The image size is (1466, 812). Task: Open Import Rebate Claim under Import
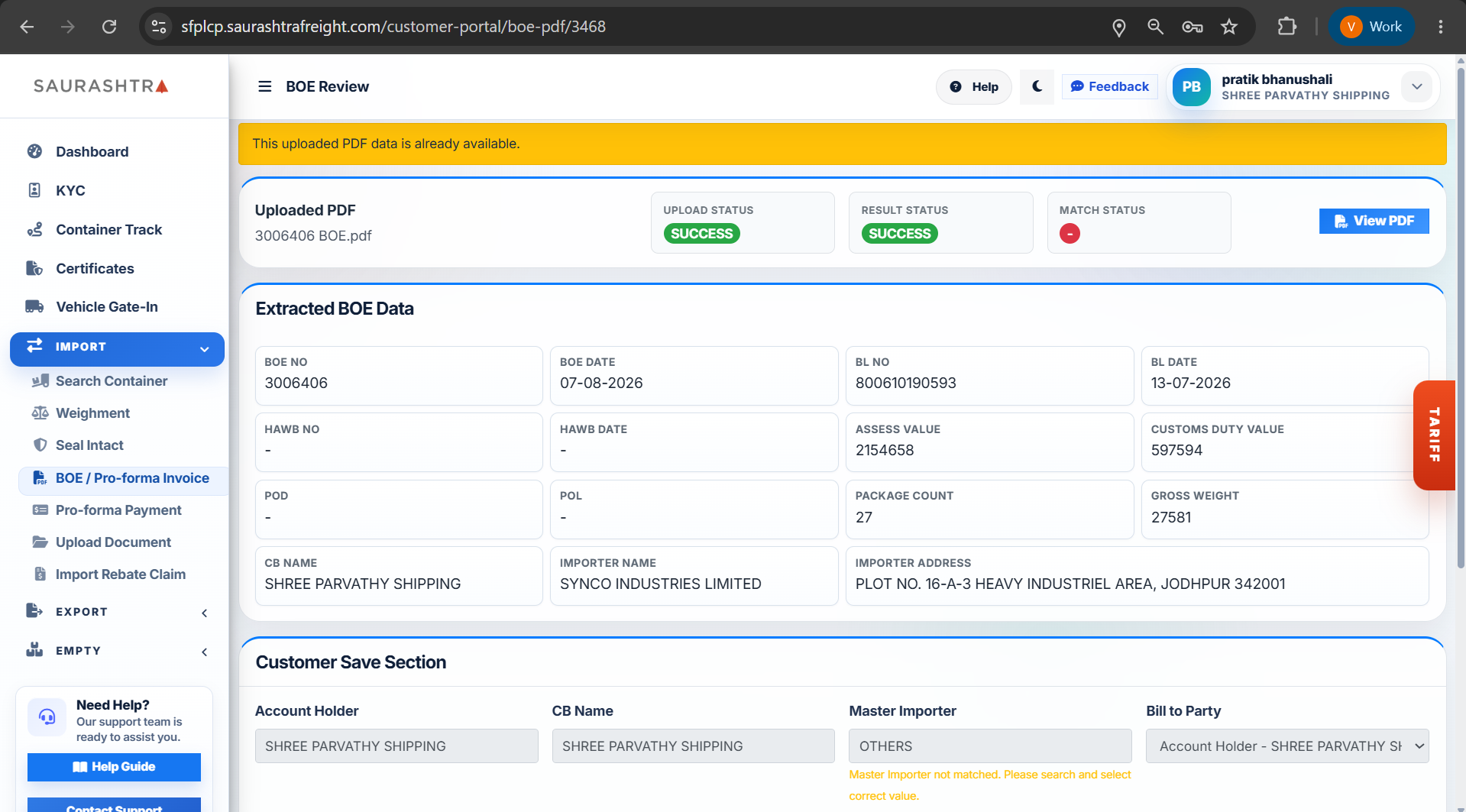point(121,574)
